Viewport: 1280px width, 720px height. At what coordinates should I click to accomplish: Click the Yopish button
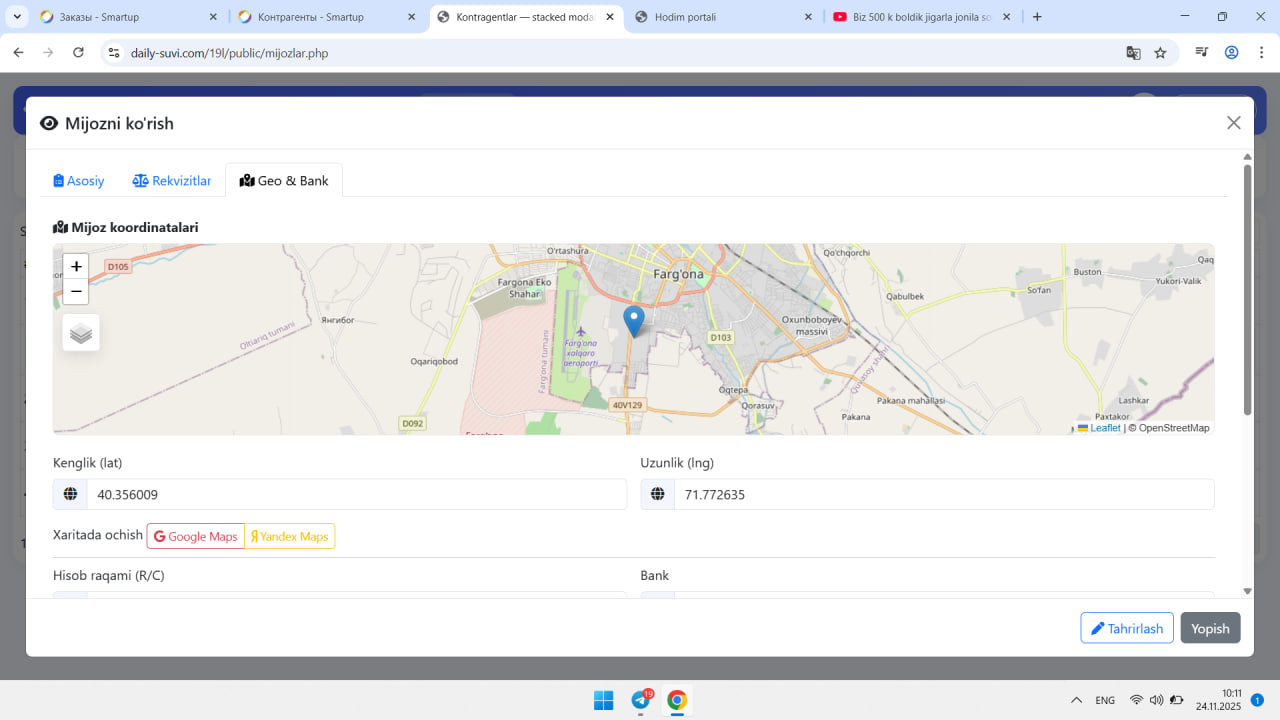point(1210,628)
